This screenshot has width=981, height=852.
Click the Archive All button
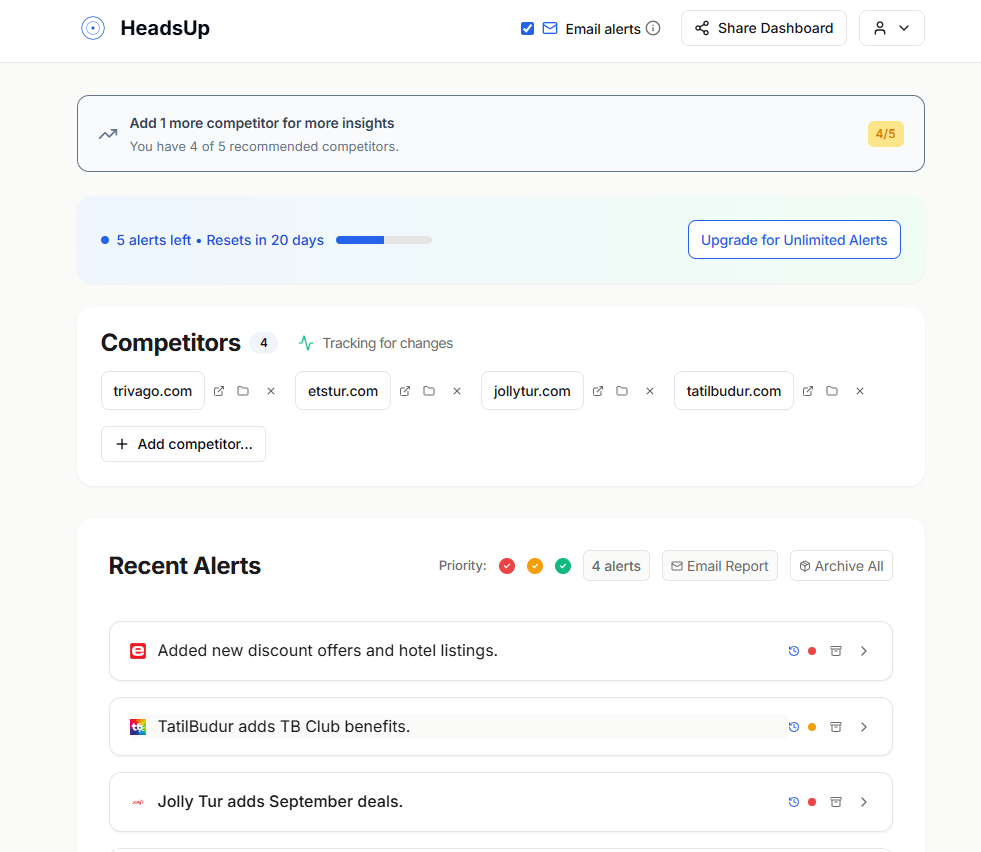click(841, 566)
